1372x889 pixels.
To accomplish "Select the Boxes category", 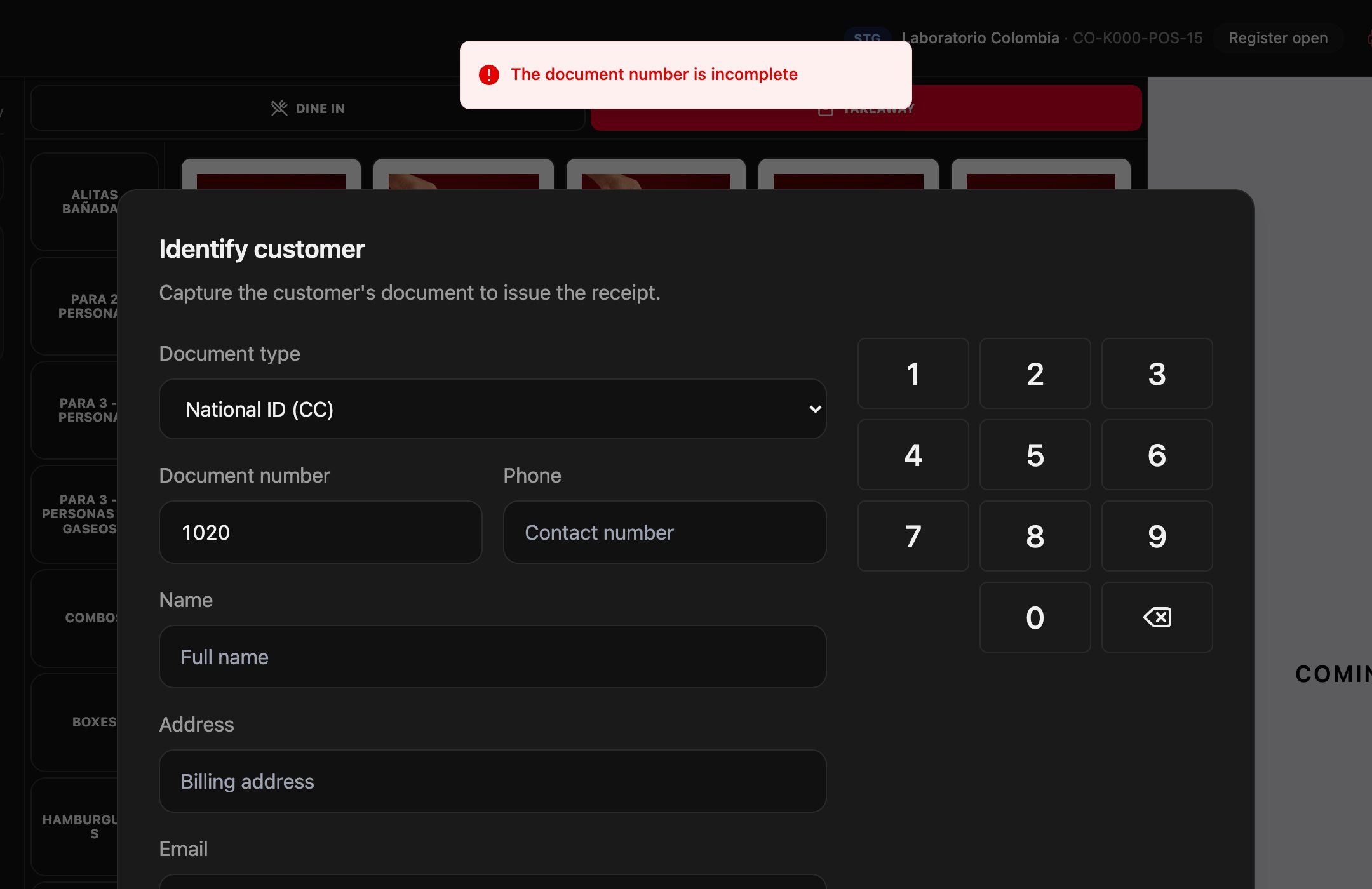I will pos(75,723).
